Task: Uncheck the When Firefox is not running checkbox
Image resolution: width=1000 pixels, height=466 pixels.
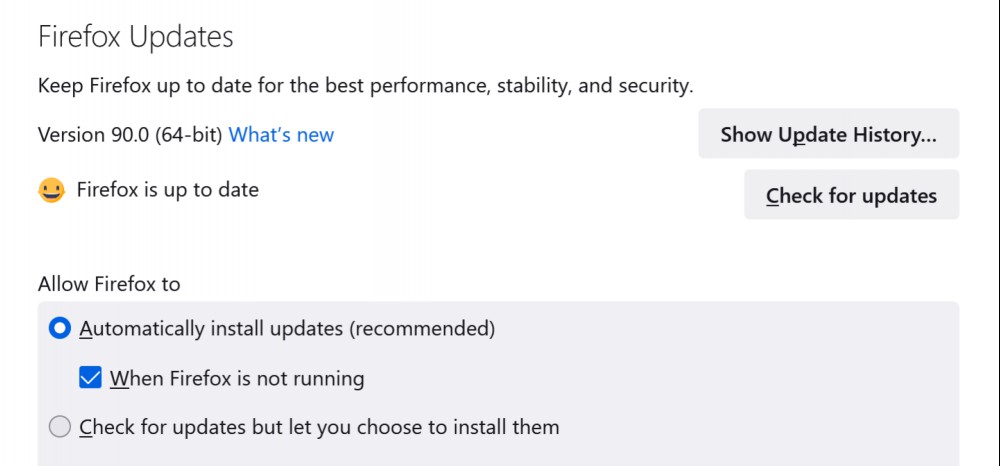Action: pos(91,379)
